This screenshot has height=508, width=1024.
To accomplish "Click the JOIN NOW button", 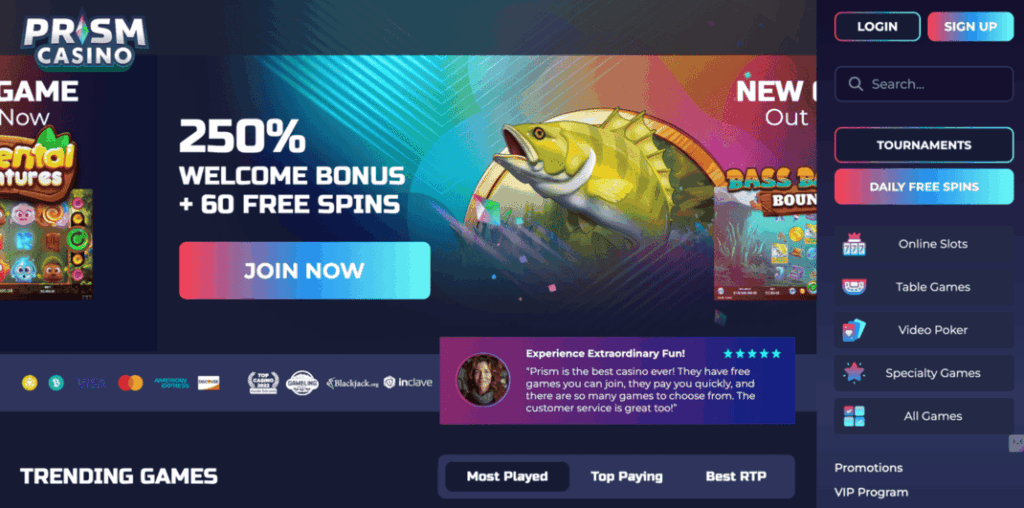I will tap(305, 270).
